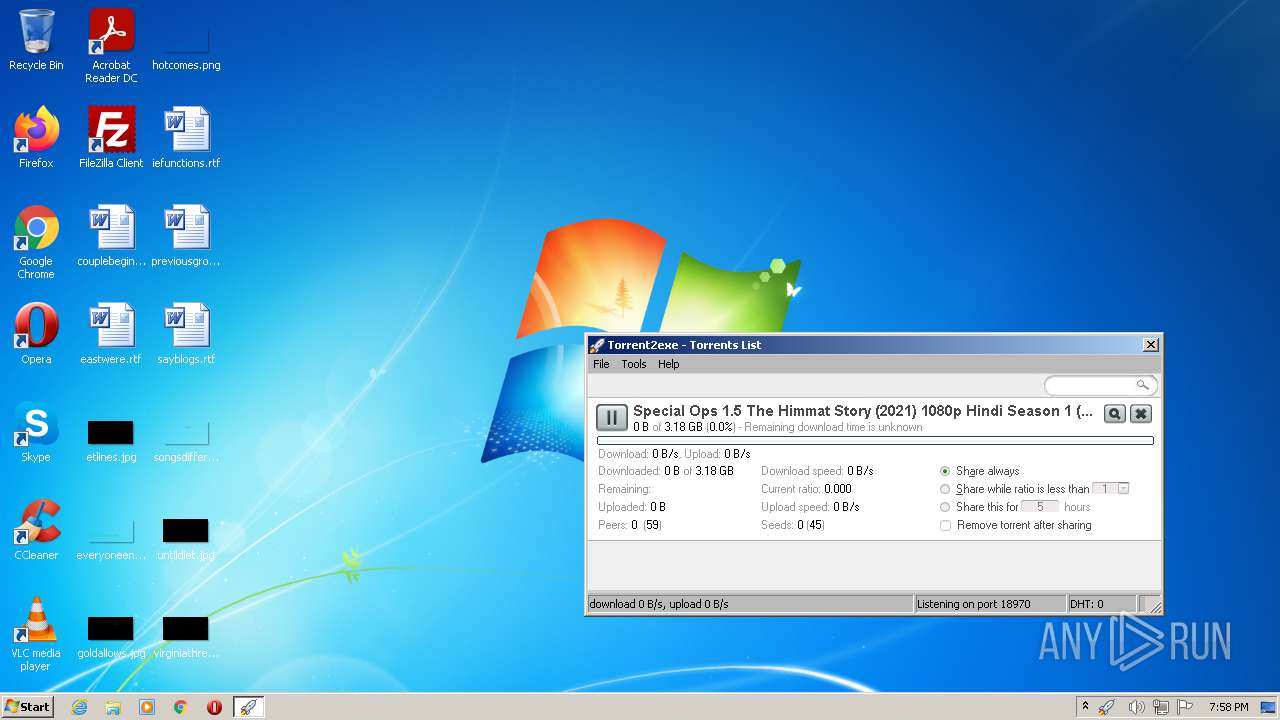The image size is (1280, 720).
Task: Open the Tools menu in Torrent2exe
Action: (634, 364)
